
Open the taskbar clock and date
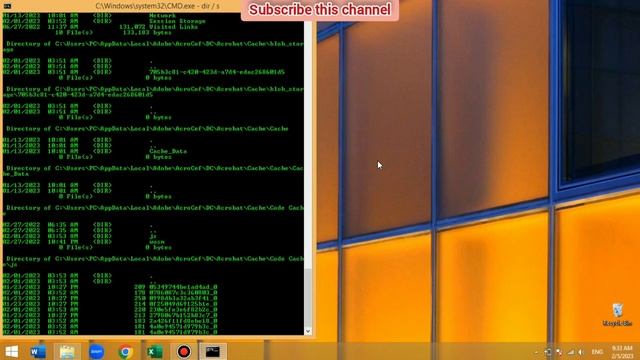click(x=622, y=352)
